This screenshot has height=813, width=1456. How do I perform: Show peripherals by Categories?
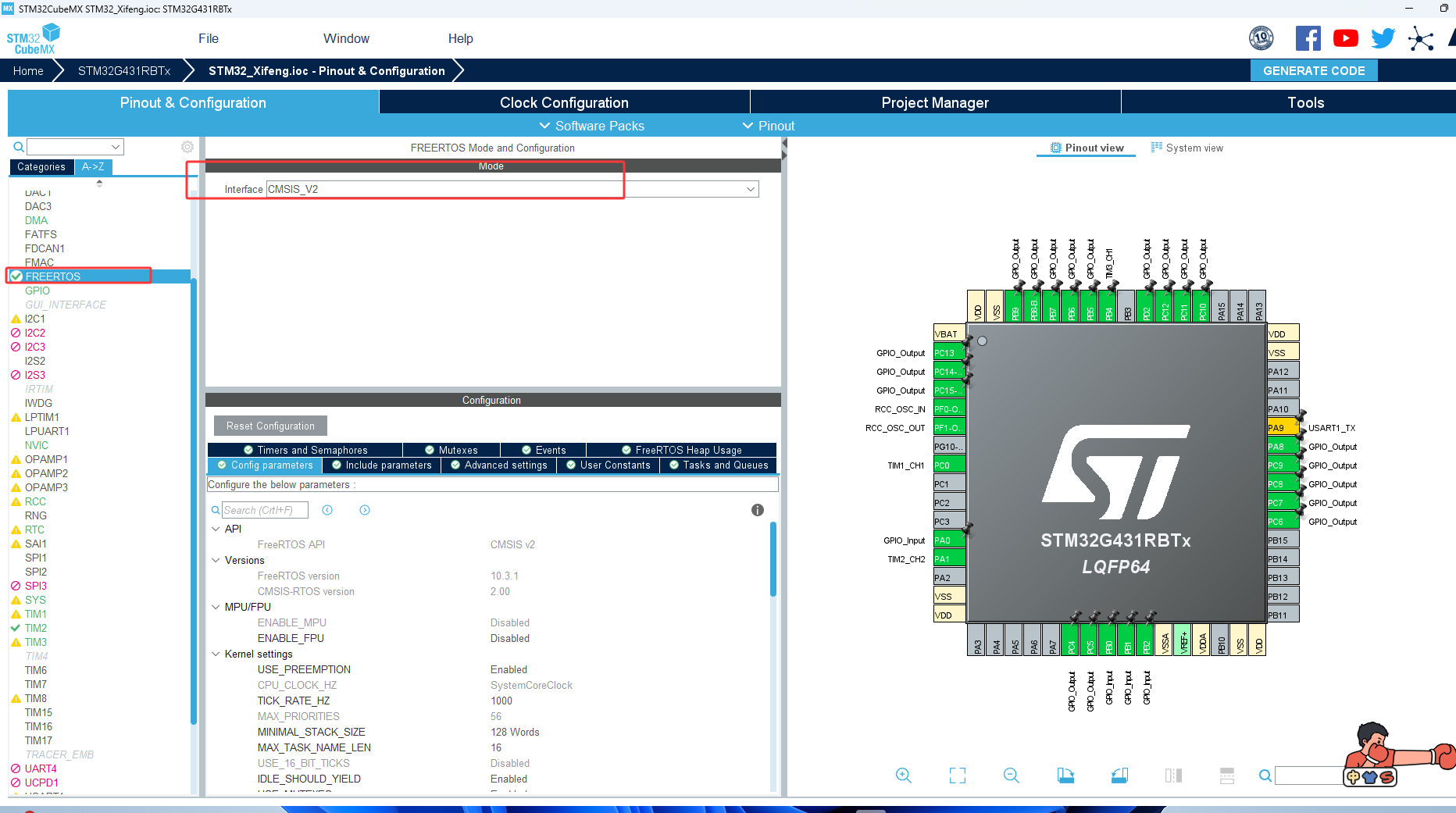coord(41,166)
